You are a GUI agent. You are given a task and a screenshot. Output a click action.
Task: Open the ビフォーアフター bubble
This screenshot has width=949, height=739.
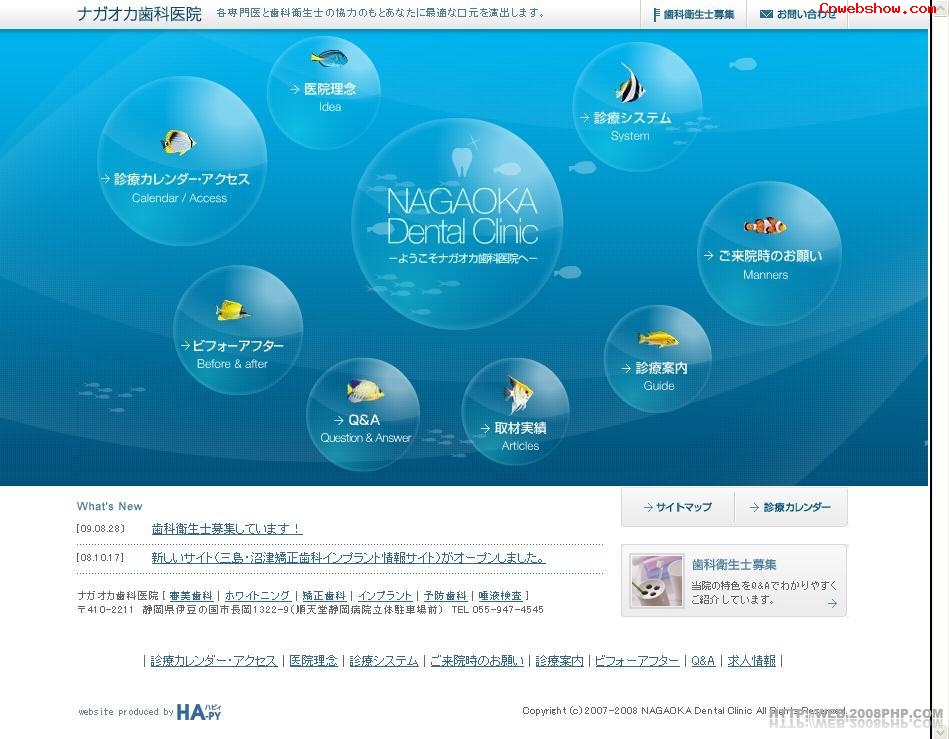click(238, 330)
